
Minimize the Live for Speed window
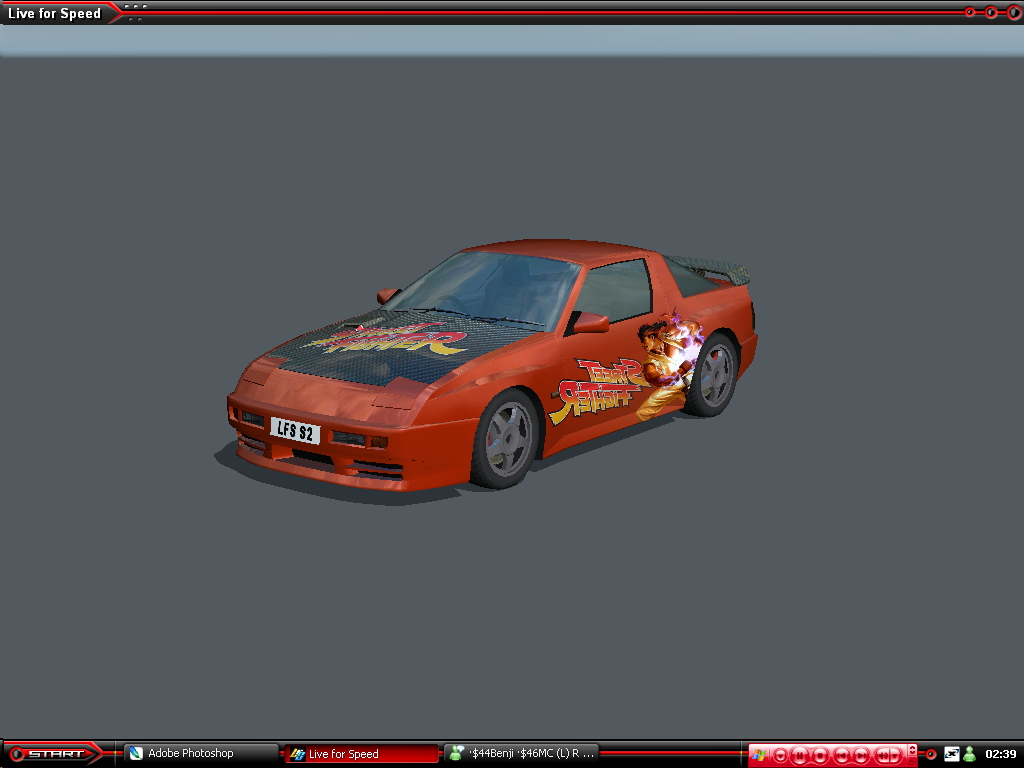(970, 12)
